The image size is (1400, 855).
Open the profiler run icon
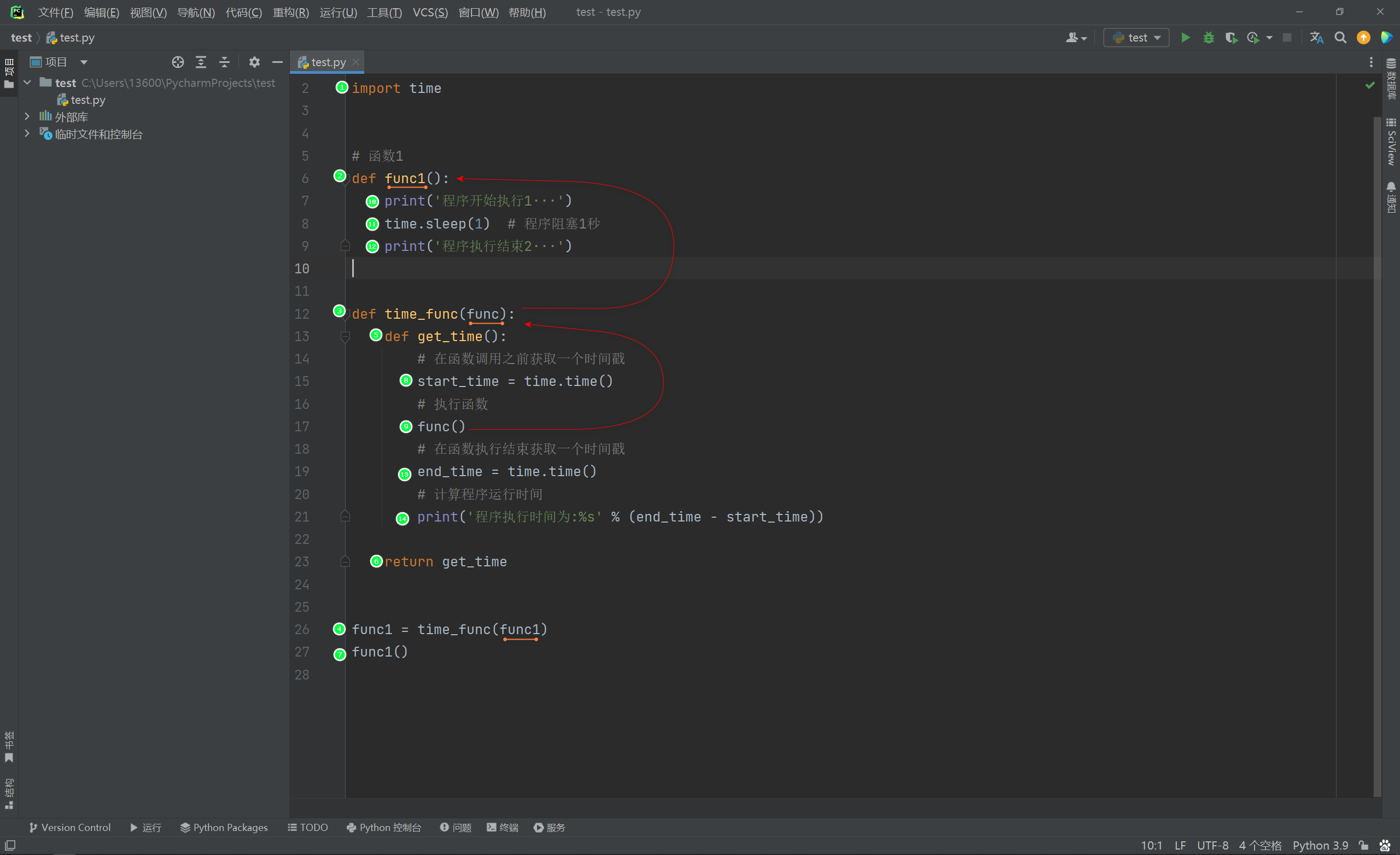point(1253,38)
